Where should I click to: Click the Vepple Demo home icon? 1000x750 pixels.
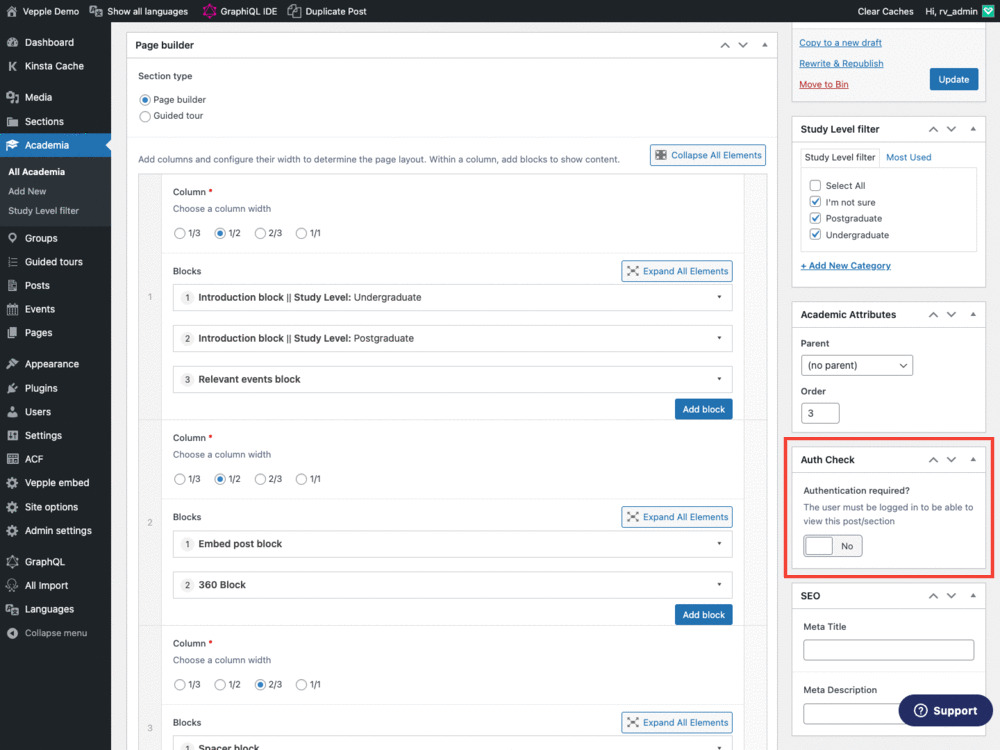(11, 11)
